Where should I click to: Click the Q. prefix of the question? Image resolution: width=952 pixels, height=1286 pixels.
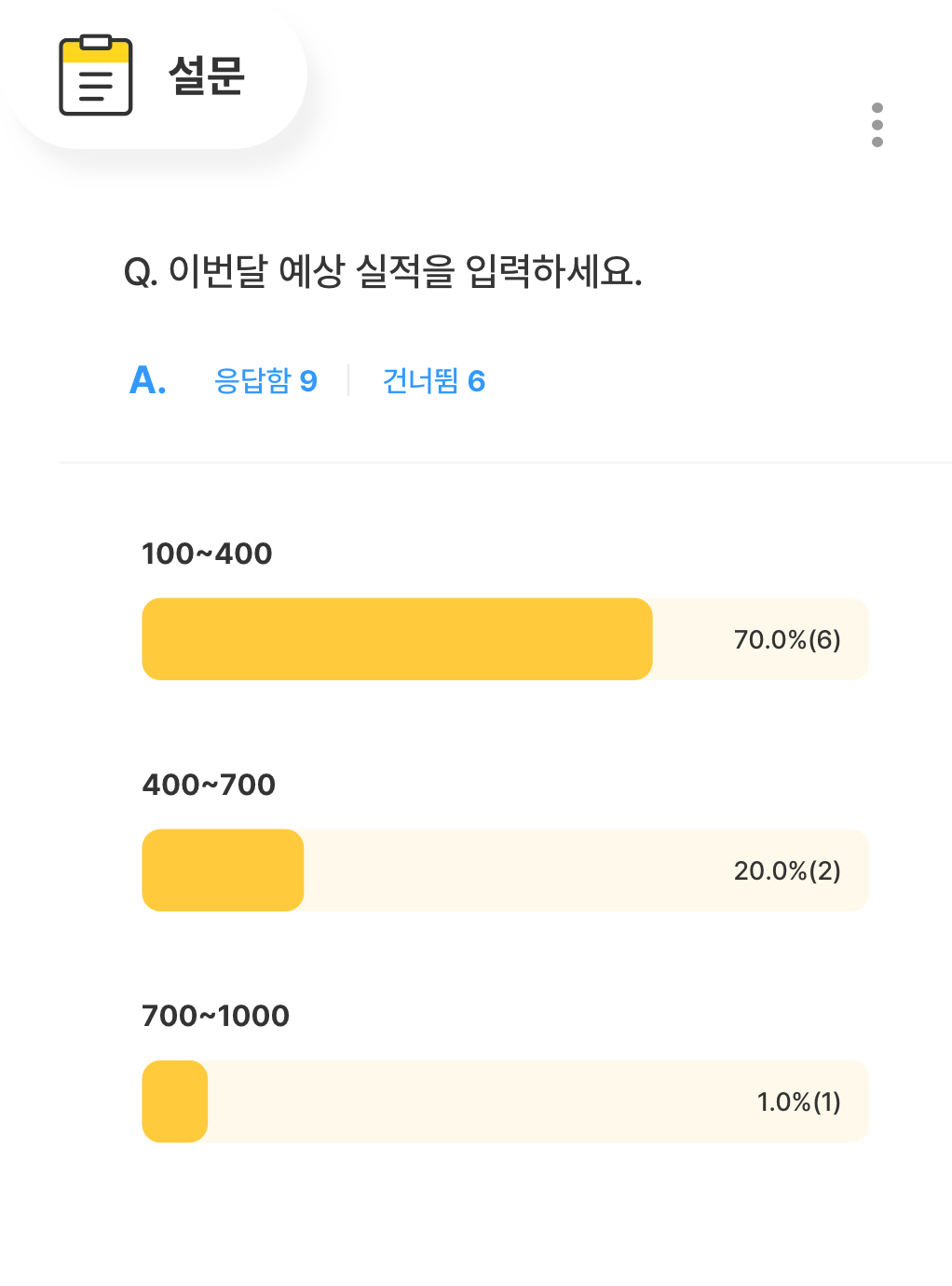click(141, 273)
